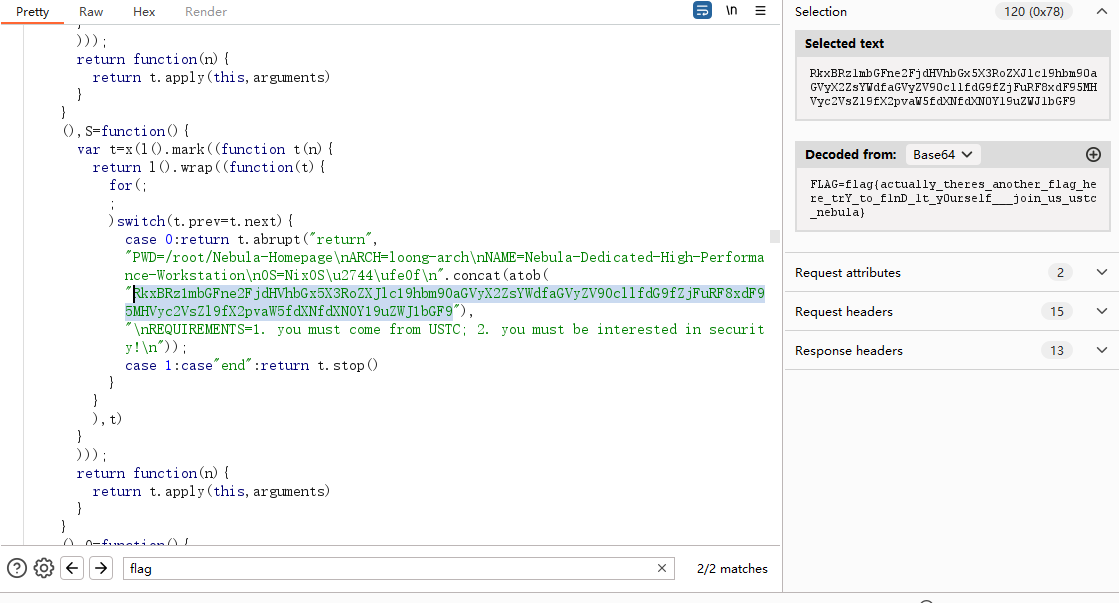Screen dimensions: 1119x603
Task: Switch to the Raw view tab
Action: tap(91, 11)
